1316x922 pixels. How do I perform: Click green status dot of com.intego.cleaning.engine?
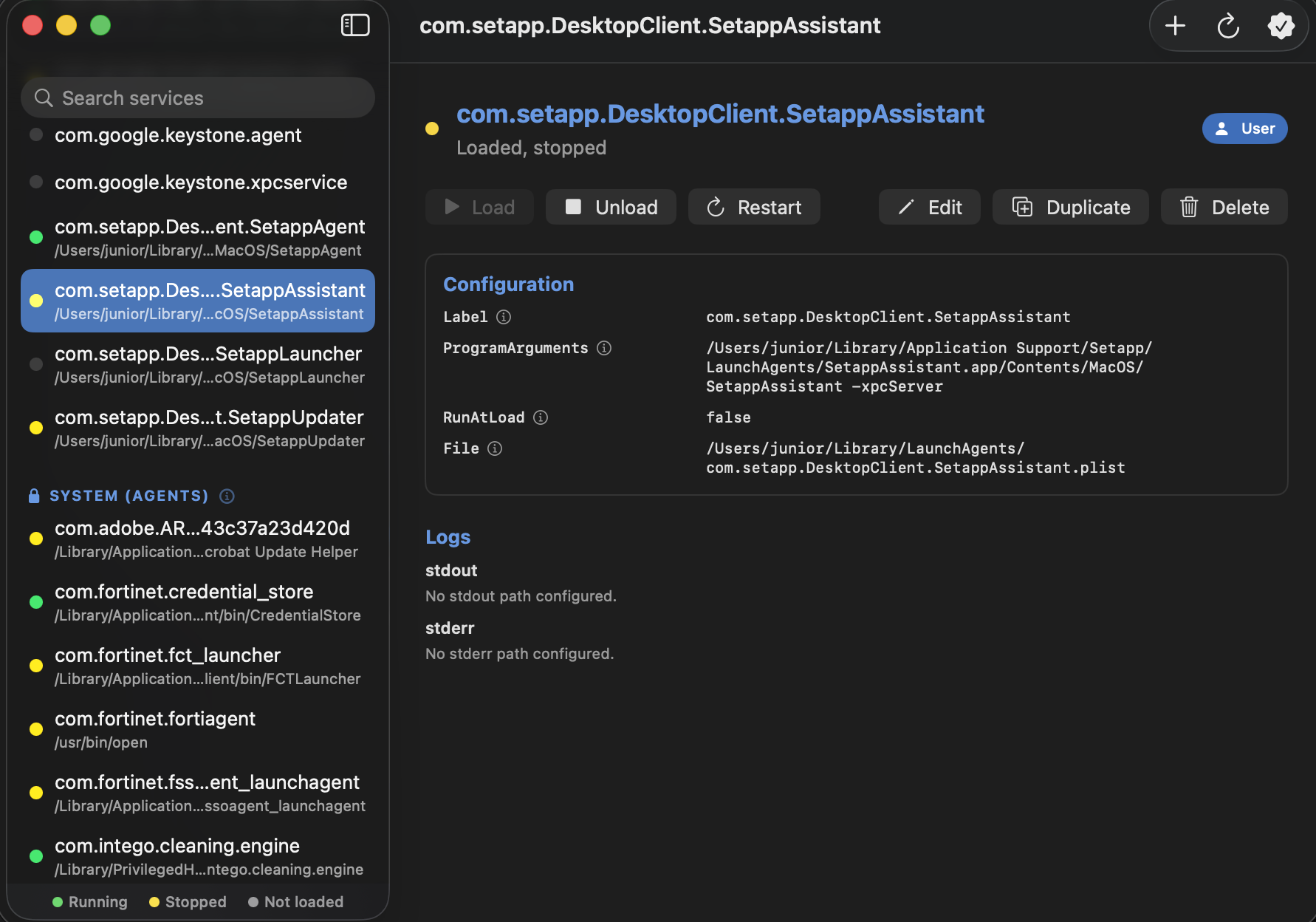tap(35, 856)
